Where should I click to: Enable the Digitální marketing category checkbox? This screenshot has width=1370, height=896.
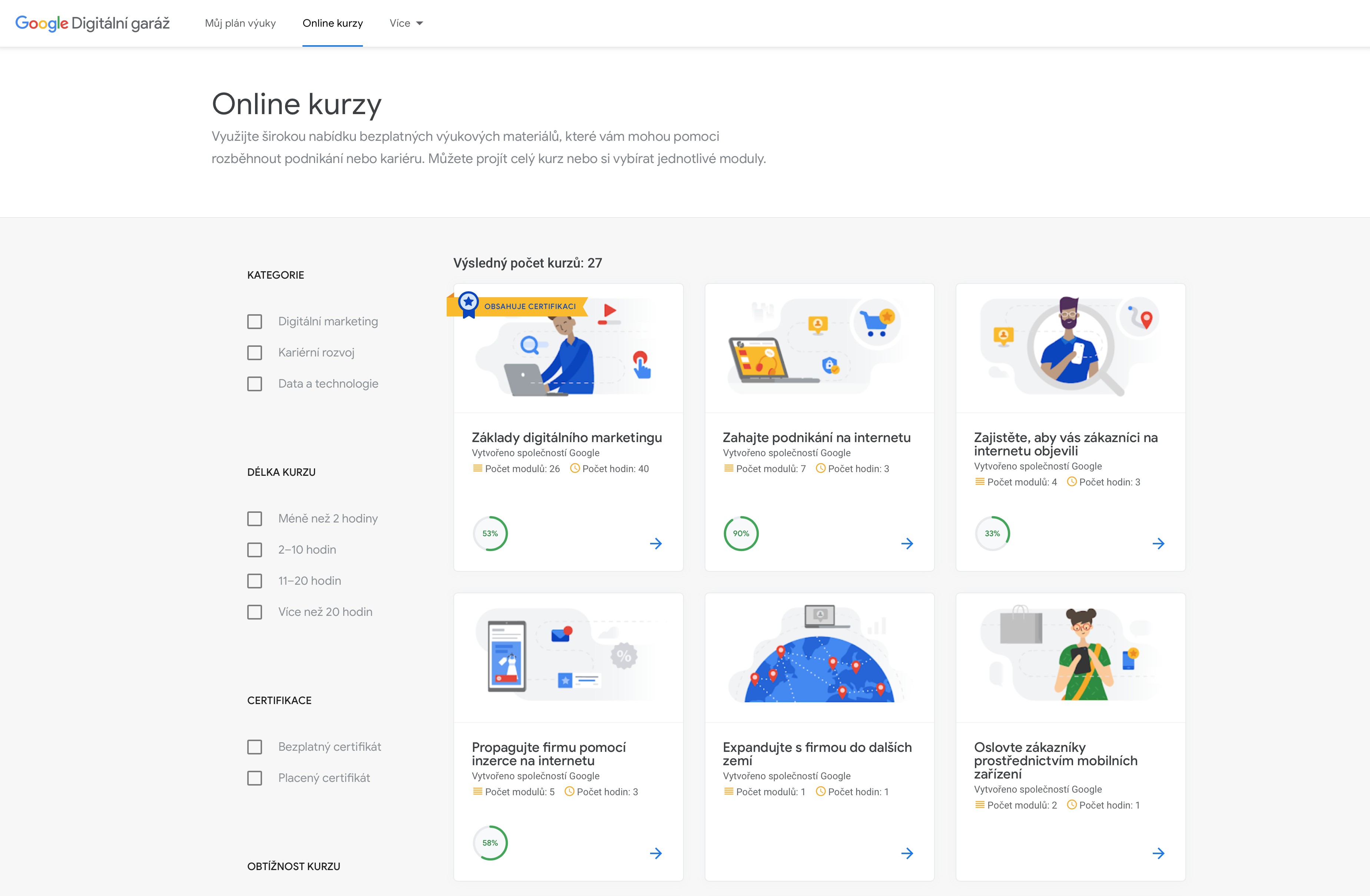(x=254, y=321)
